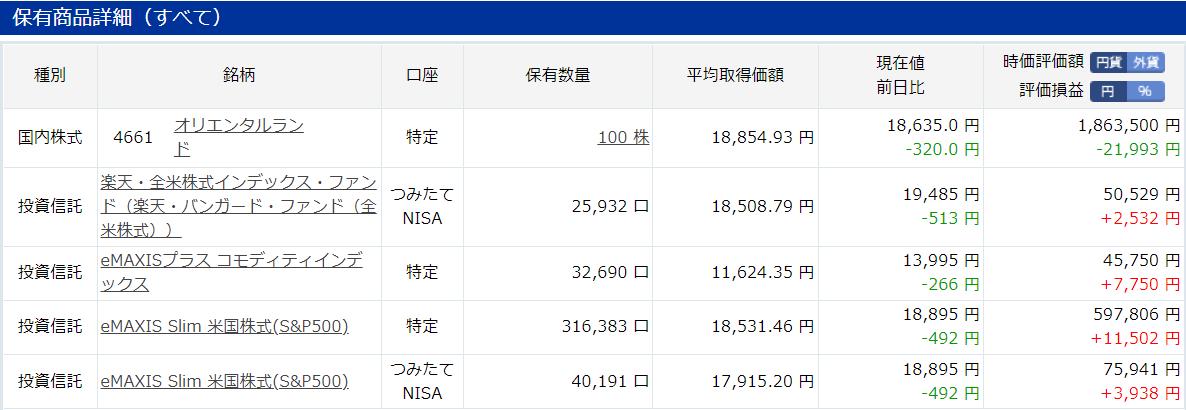
Task: Open the eMAXIS Slim S&P500 link in the 特定 row
Action: 225,327
